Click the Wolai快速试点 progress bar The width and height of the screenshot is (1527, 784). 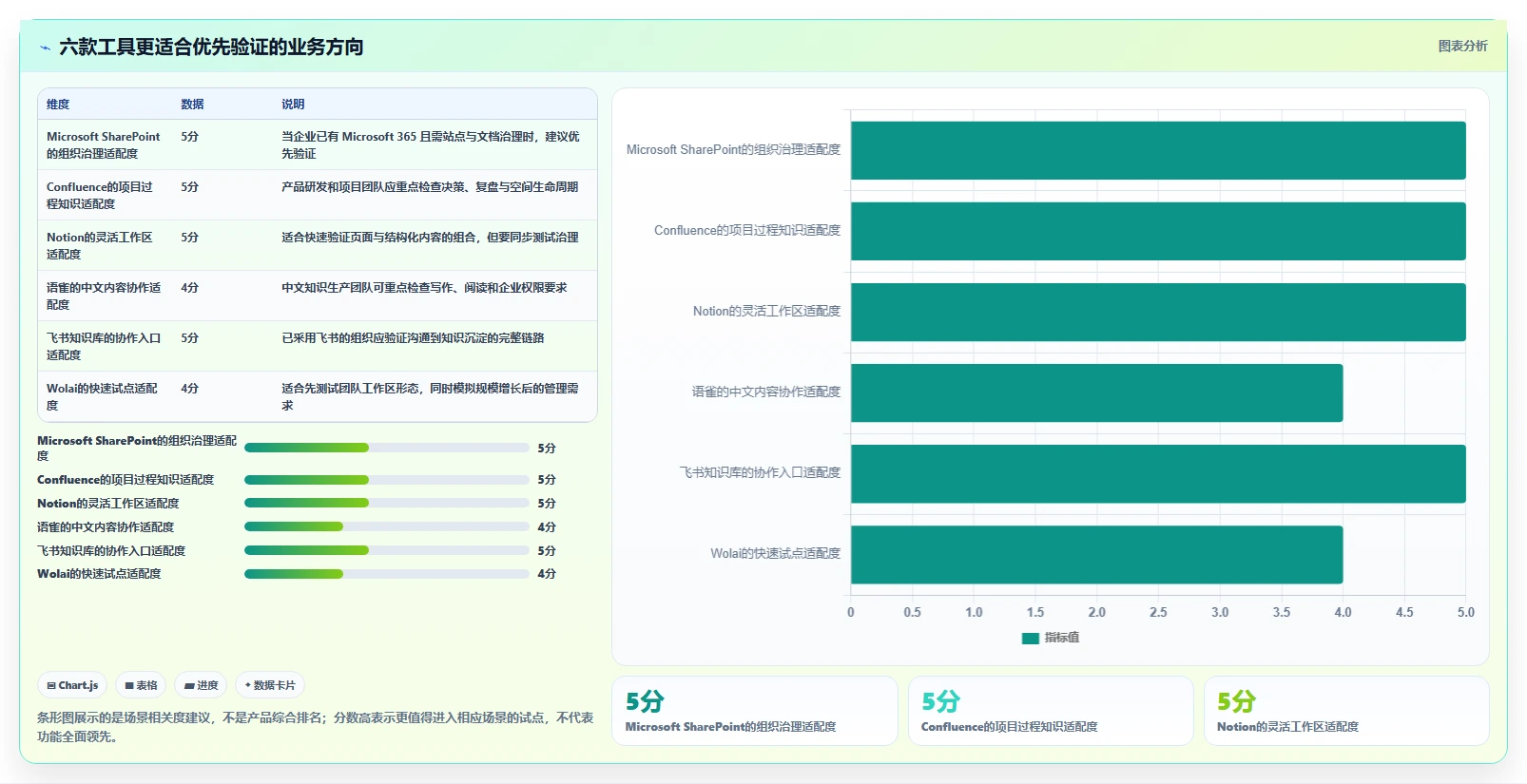pos(387,574)
